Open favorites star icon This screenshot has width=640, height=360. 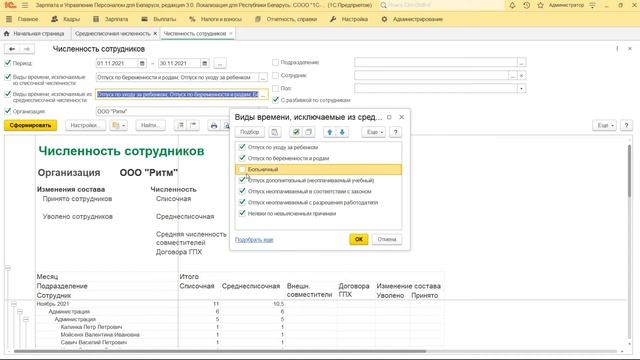click(x=540, y=5)
